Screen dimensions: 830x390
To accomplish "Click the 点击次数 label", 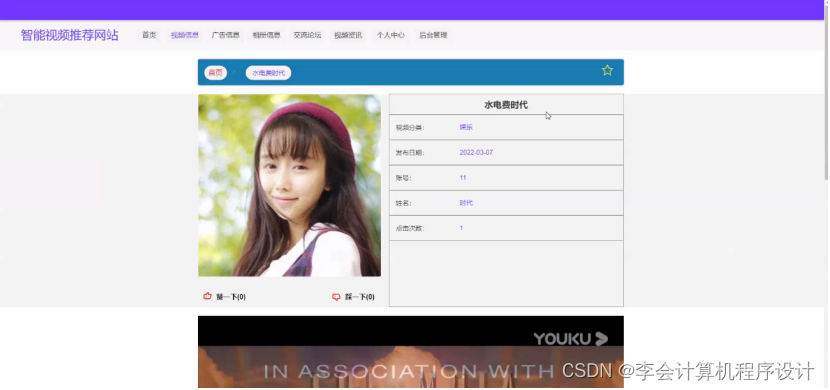I will (410, 229).
